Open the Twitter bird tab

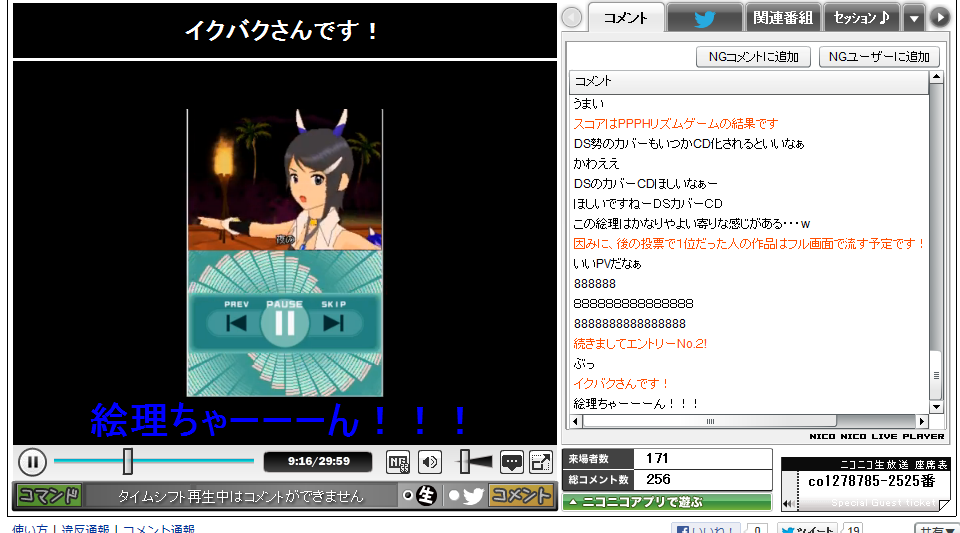(x=705, y=18)
